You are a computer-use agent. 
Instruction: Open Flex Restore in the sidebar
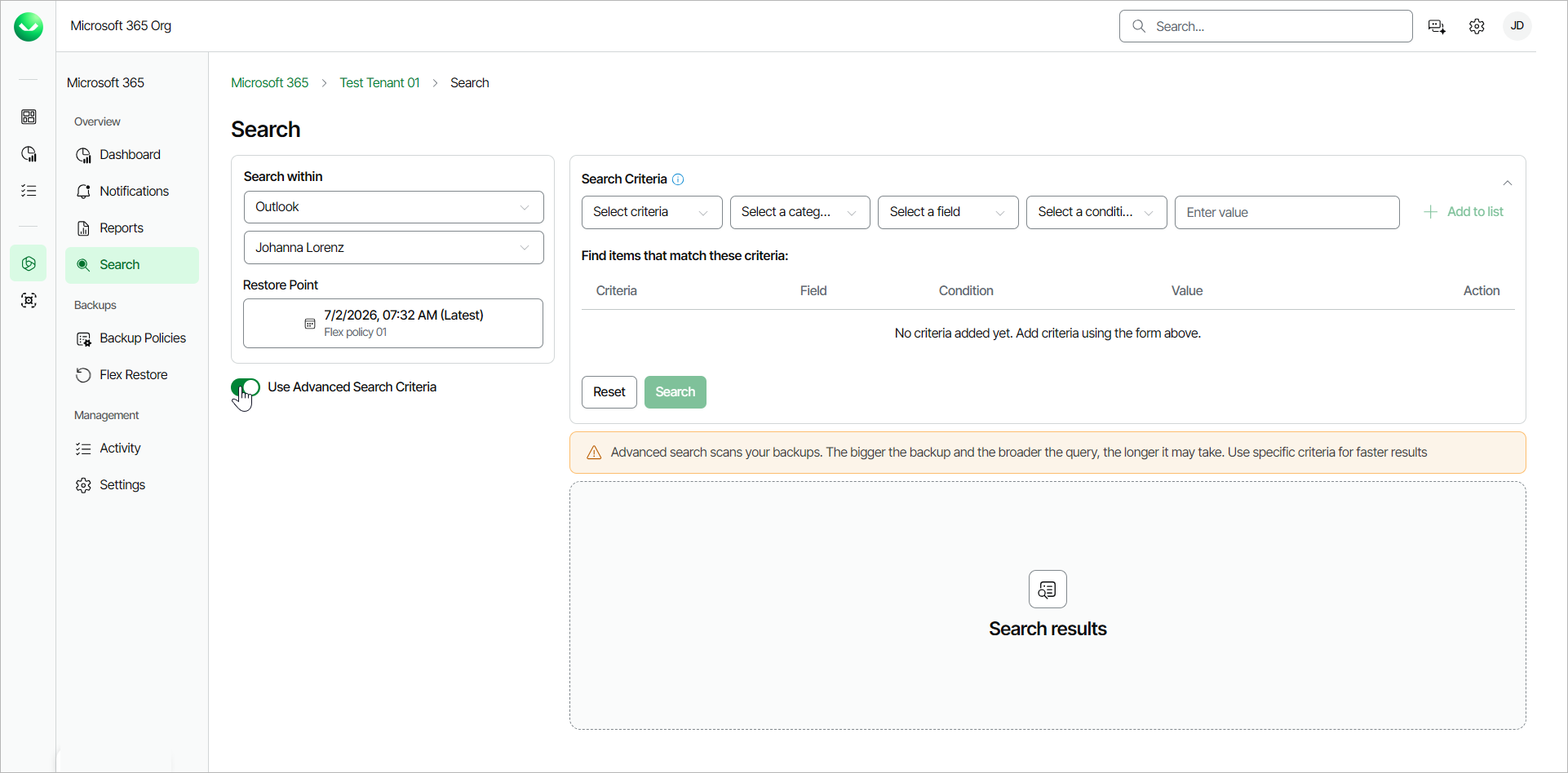[132, 375]
